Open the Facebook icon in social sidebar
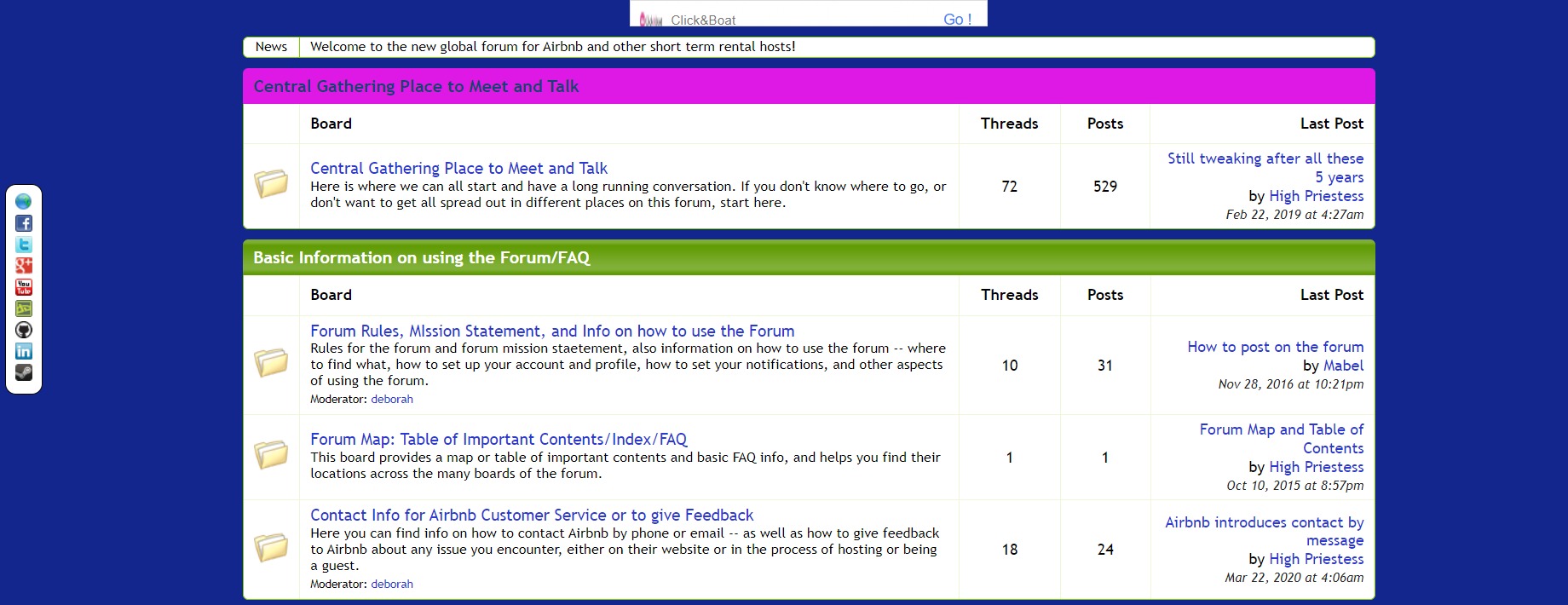 pos(24,223)
